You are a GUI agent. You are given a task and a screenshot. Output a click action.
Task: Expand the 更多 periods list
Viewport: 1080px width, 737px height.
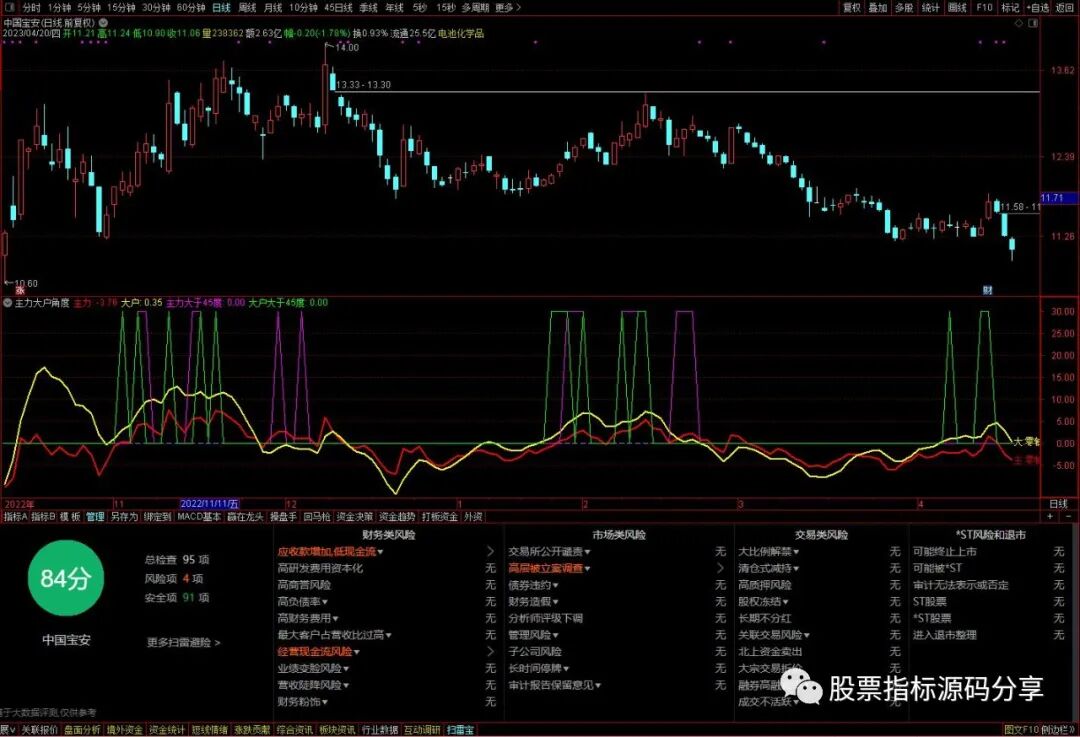coord(508,8)
